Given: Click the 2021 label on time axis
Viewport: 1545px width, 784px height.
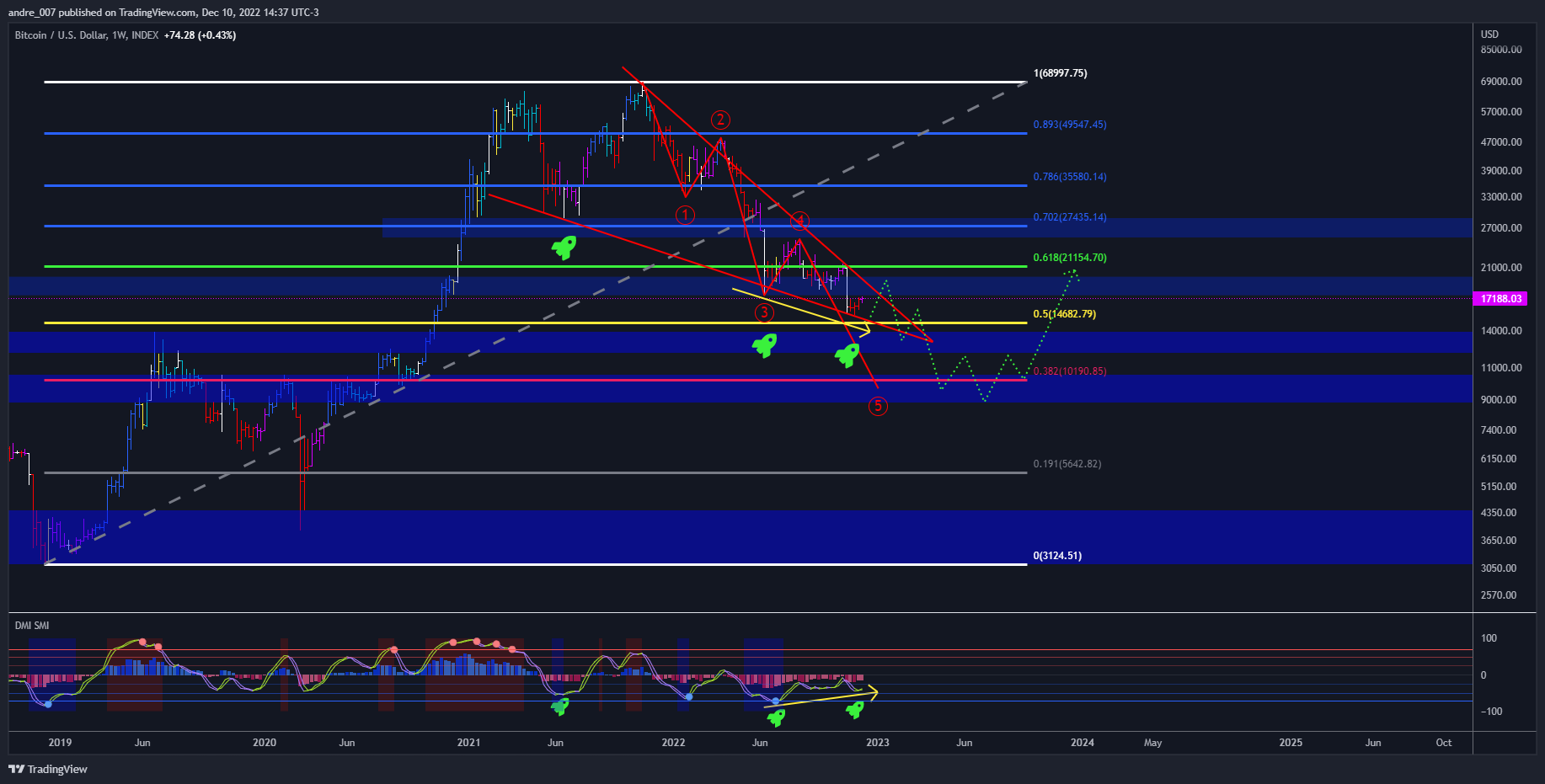Looking at the screenshot, I should tap(468, 743).
